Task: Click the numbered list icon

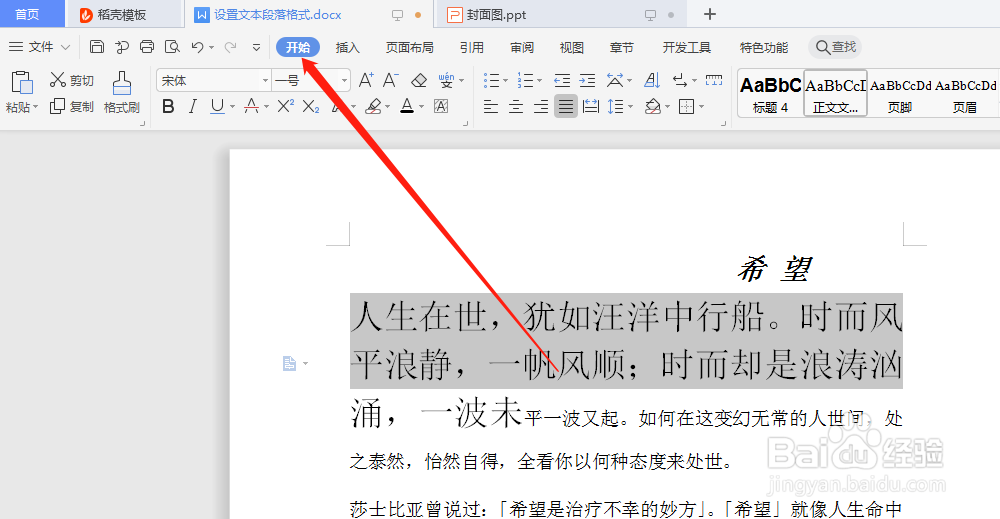Action: 526,80
